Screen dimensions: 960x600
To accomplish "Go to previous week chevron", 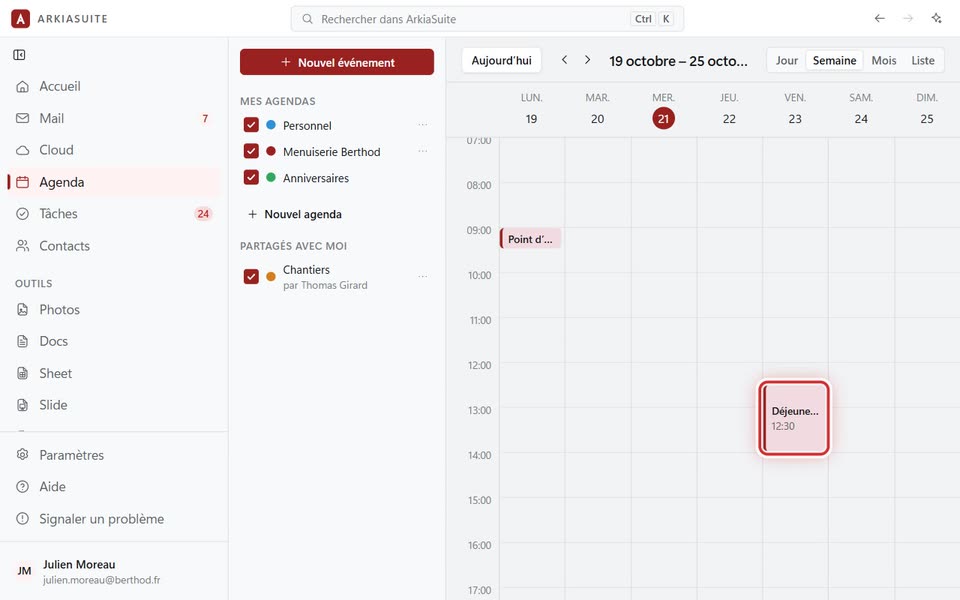I will coord(564,60).
